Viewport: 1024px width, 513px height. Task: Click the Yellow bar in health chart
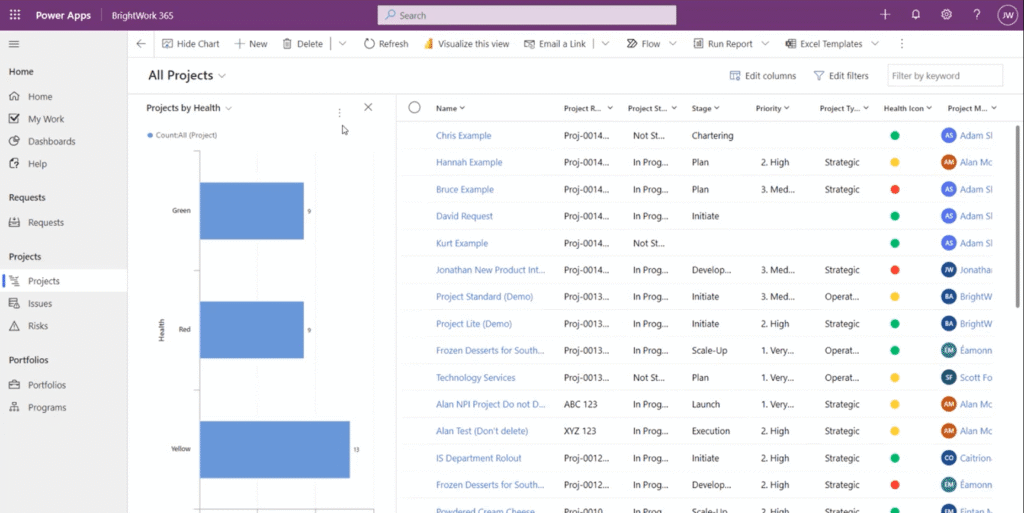click(x=274, y=449)
